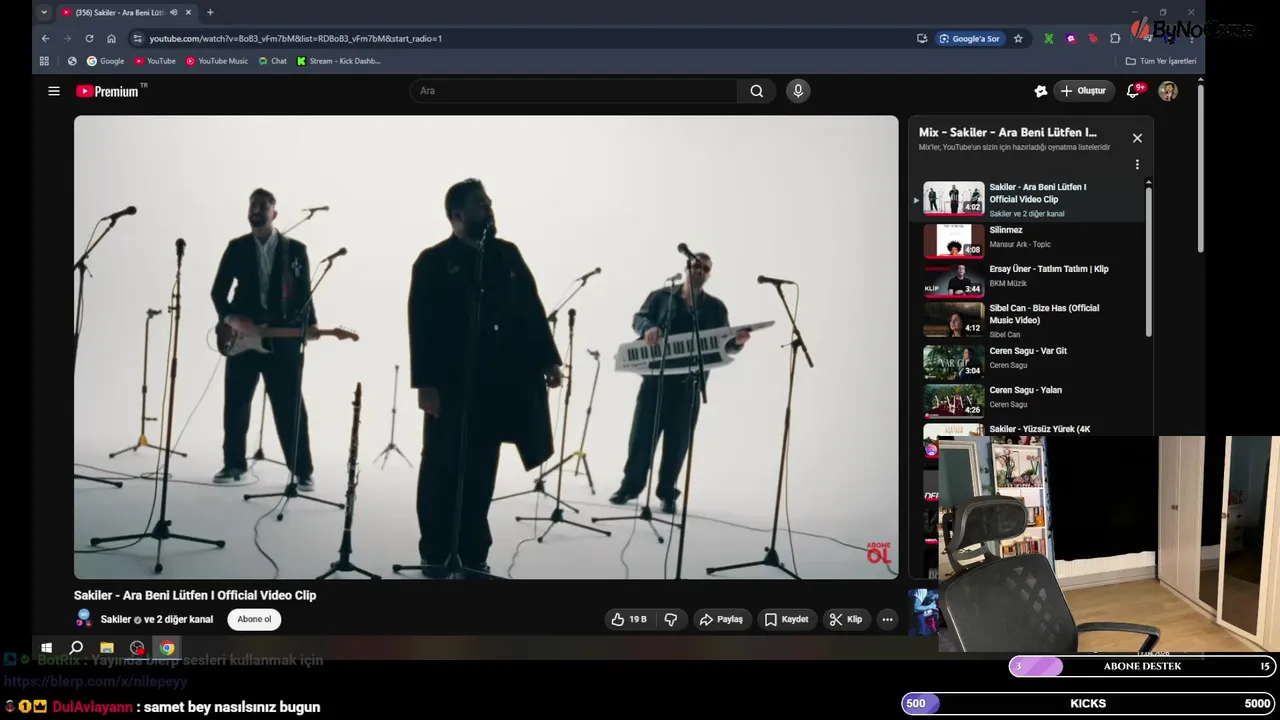1280x720 pixels.
Task: Open File Explorer from the taskbar
Action: [107, 648]
